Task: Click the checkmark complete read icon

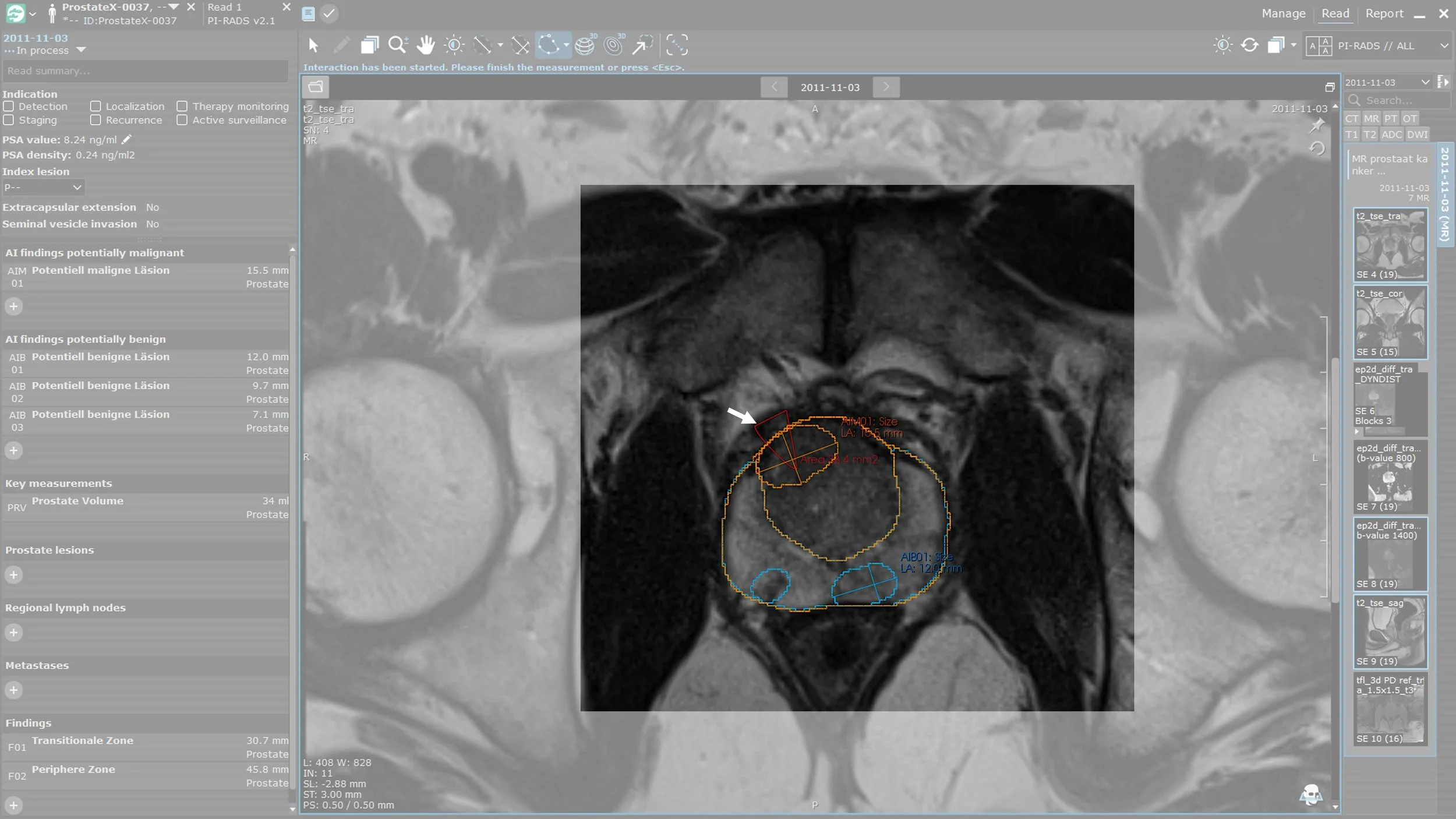Action: 329,13
